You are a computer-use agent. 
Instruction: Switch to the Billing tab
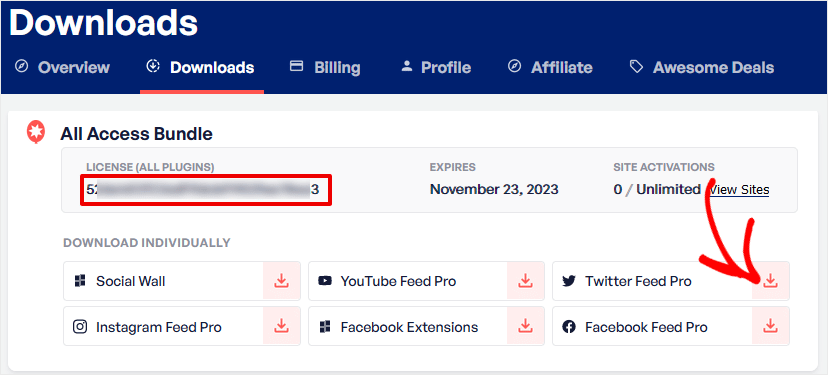[x=325, y=68]
